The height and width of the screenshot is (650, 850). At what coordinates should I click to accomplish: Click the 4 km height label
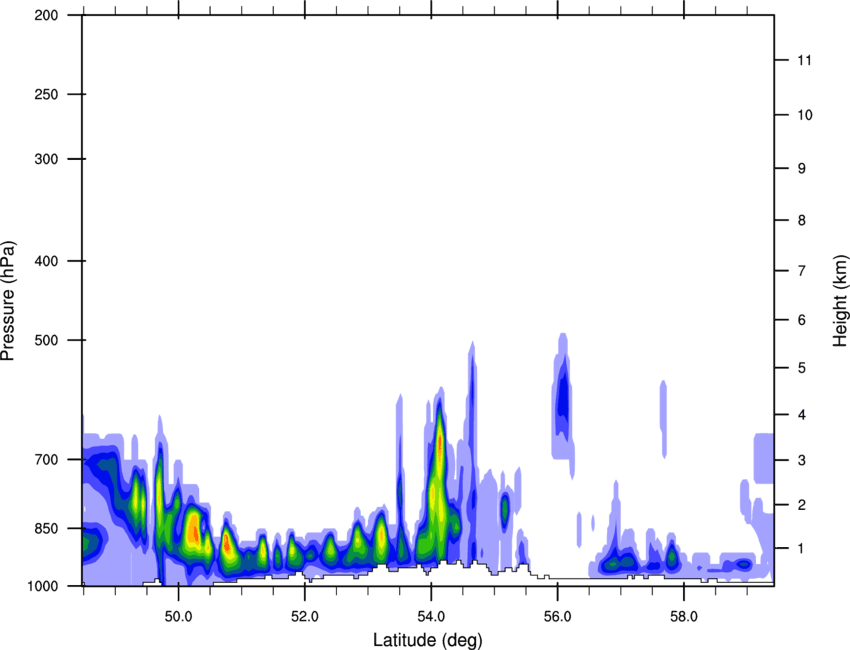point(802,415)
